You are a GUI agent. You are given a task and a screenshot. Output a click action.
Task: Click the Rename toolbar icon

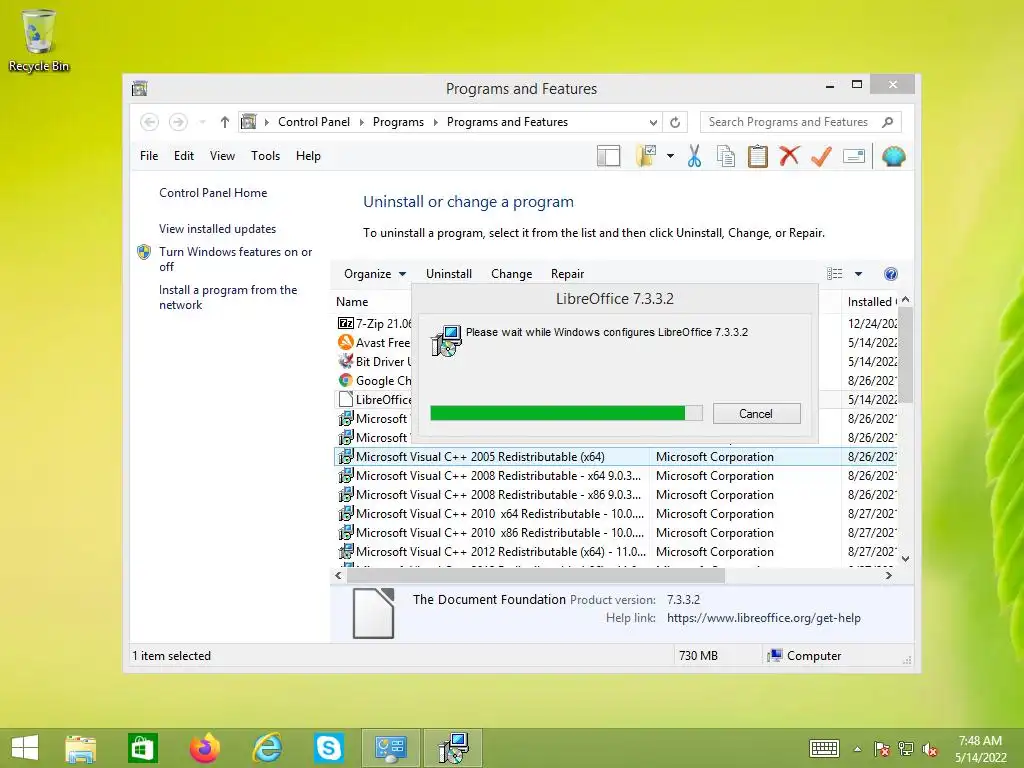tap(854, 156)
